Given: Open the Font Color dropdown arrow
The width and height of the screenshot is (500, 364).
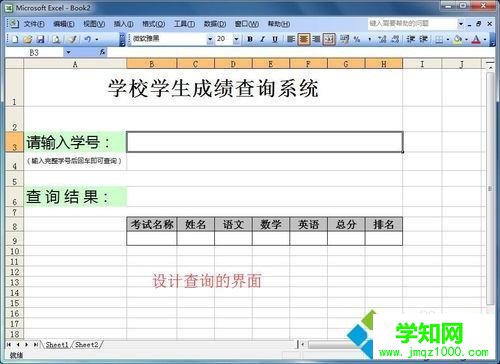Looking at the screenshot, I should pyautogui.click(x=485, y=39).
